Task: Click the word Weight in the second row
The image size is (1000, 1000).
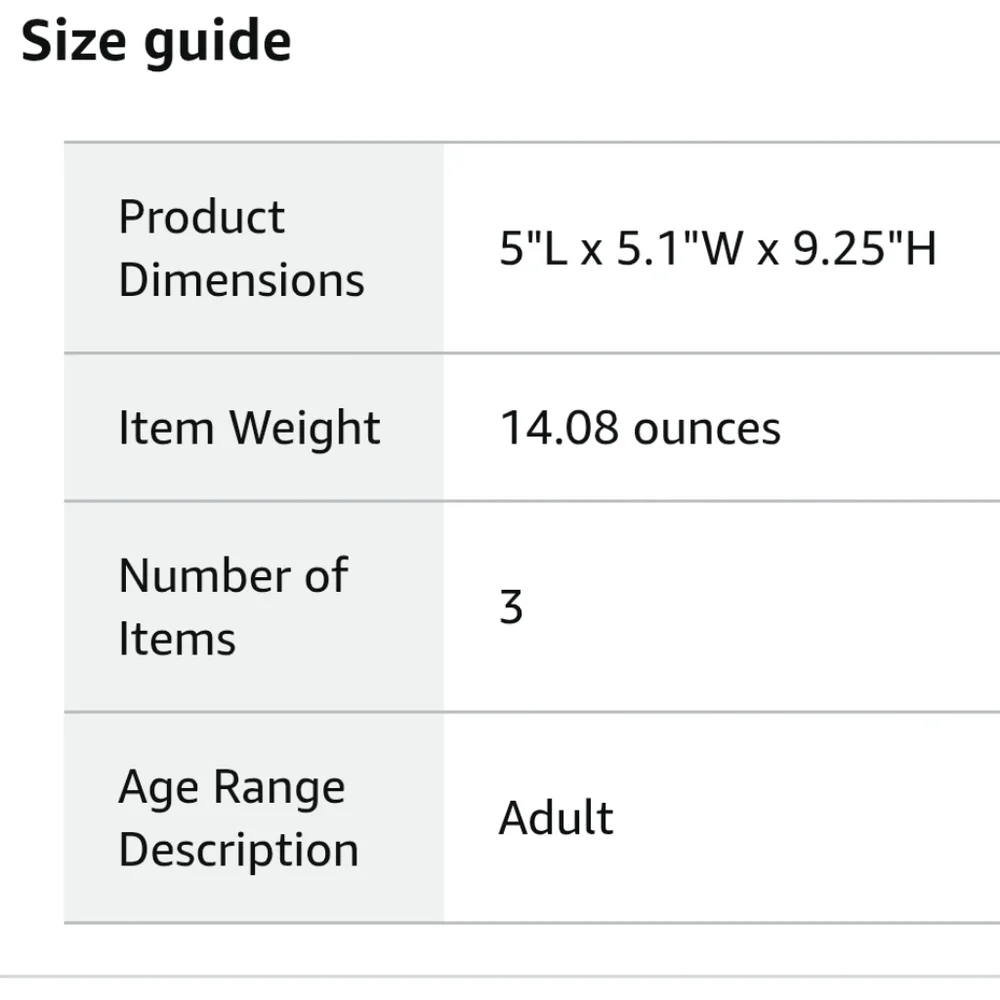Action: coord(305,428)
